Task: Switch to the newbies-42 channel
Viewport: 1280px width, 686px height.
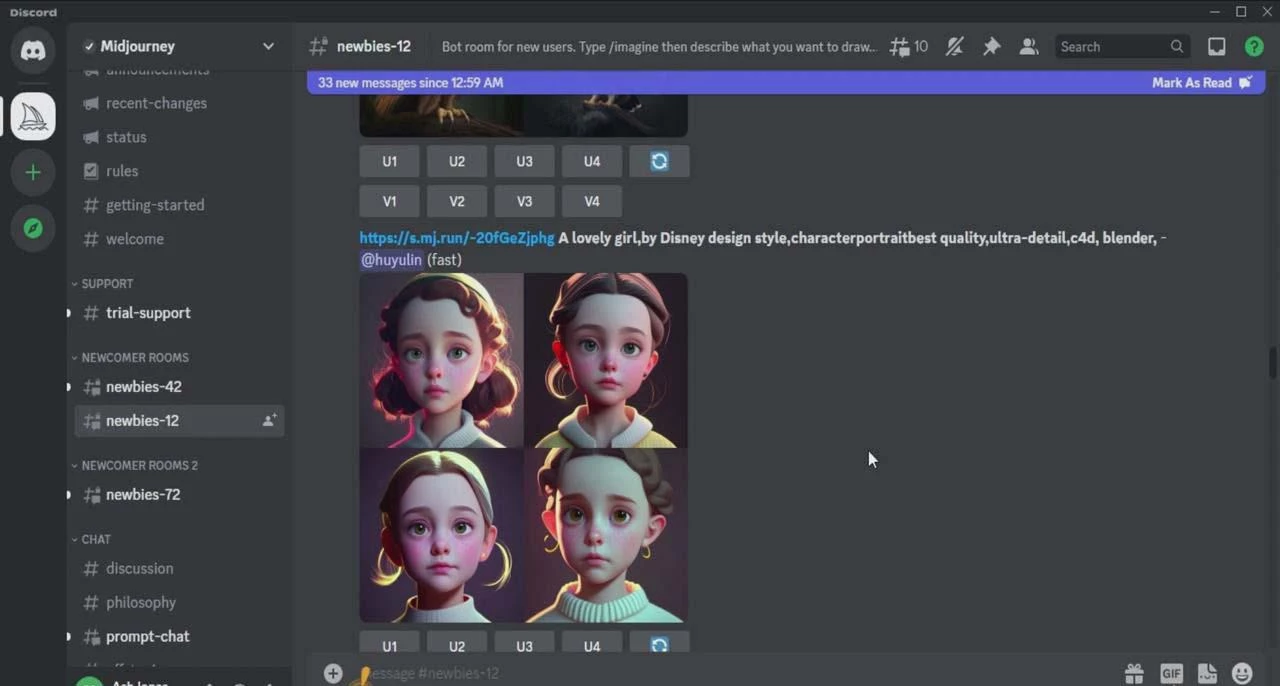Action: point(143,387)
